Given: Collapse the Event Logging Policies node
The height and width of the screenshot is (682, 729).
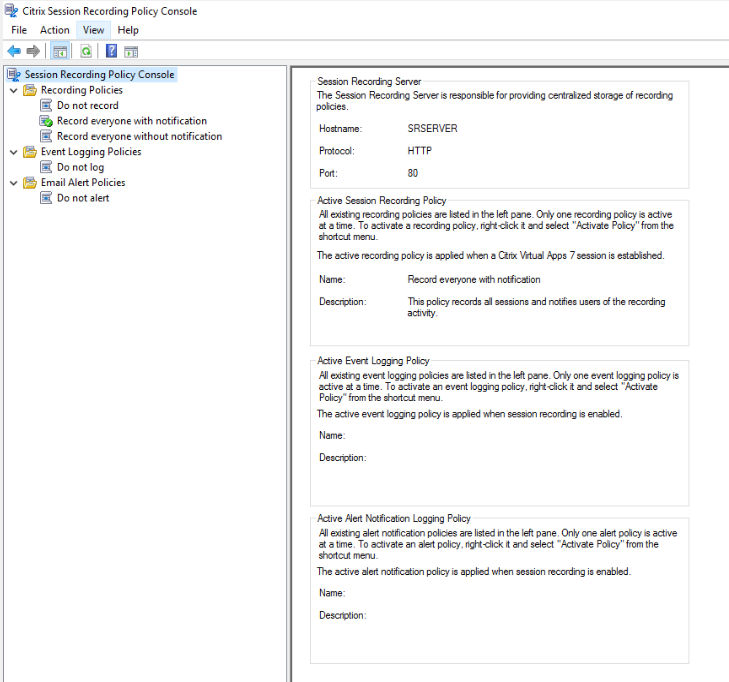Looking at the screenshot, I should click(14, 152).
